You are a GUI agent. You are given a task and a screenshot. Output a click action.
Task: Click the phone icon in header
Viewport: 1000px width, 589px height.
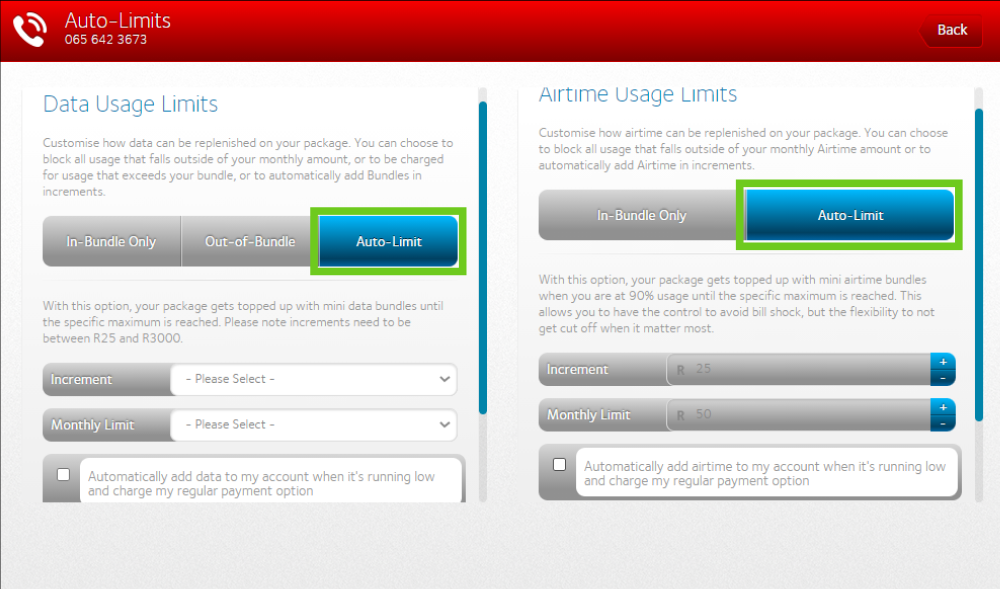[30, 30]
